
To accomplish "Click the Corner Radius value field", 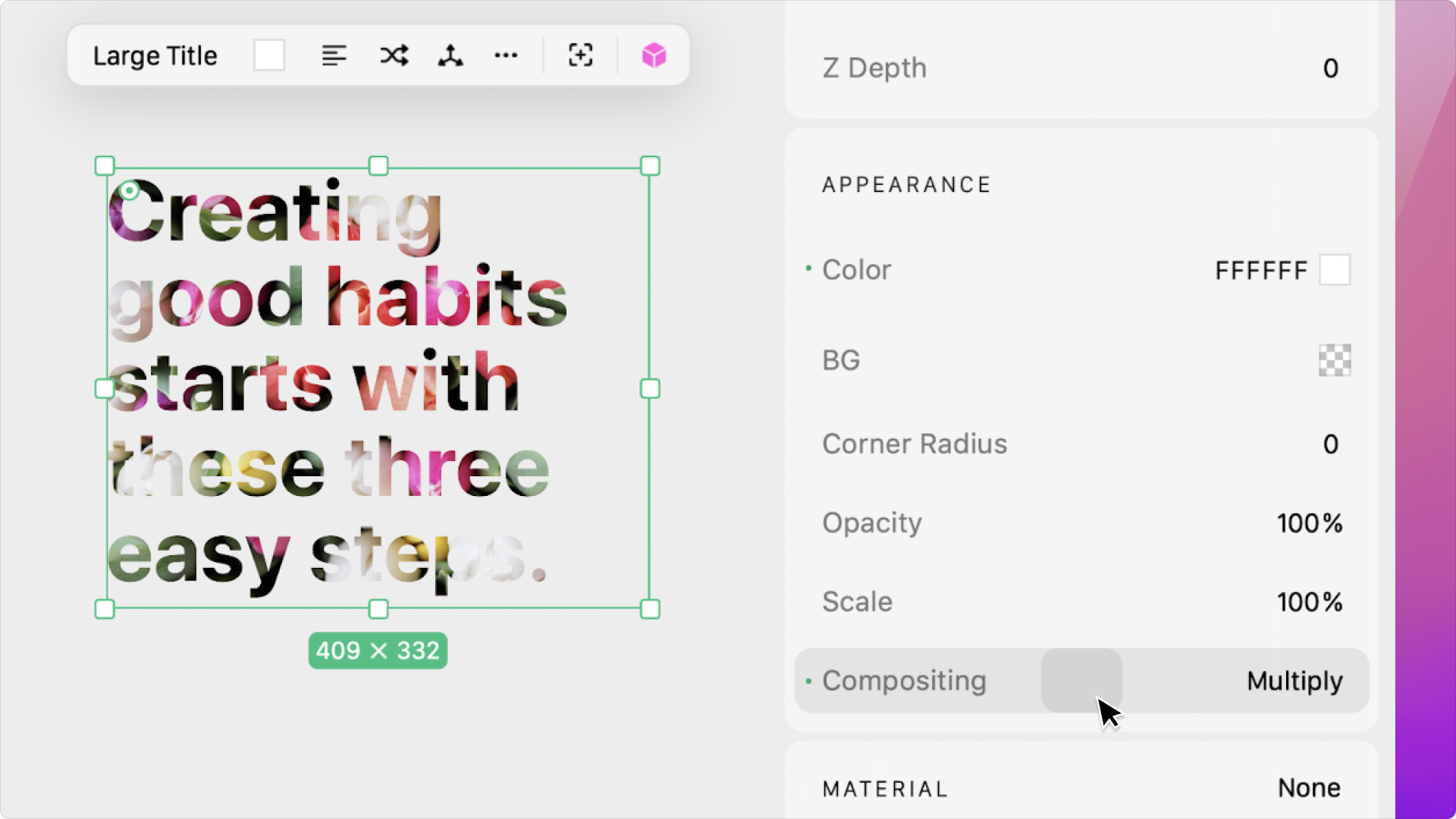I will coord(1330,444).
